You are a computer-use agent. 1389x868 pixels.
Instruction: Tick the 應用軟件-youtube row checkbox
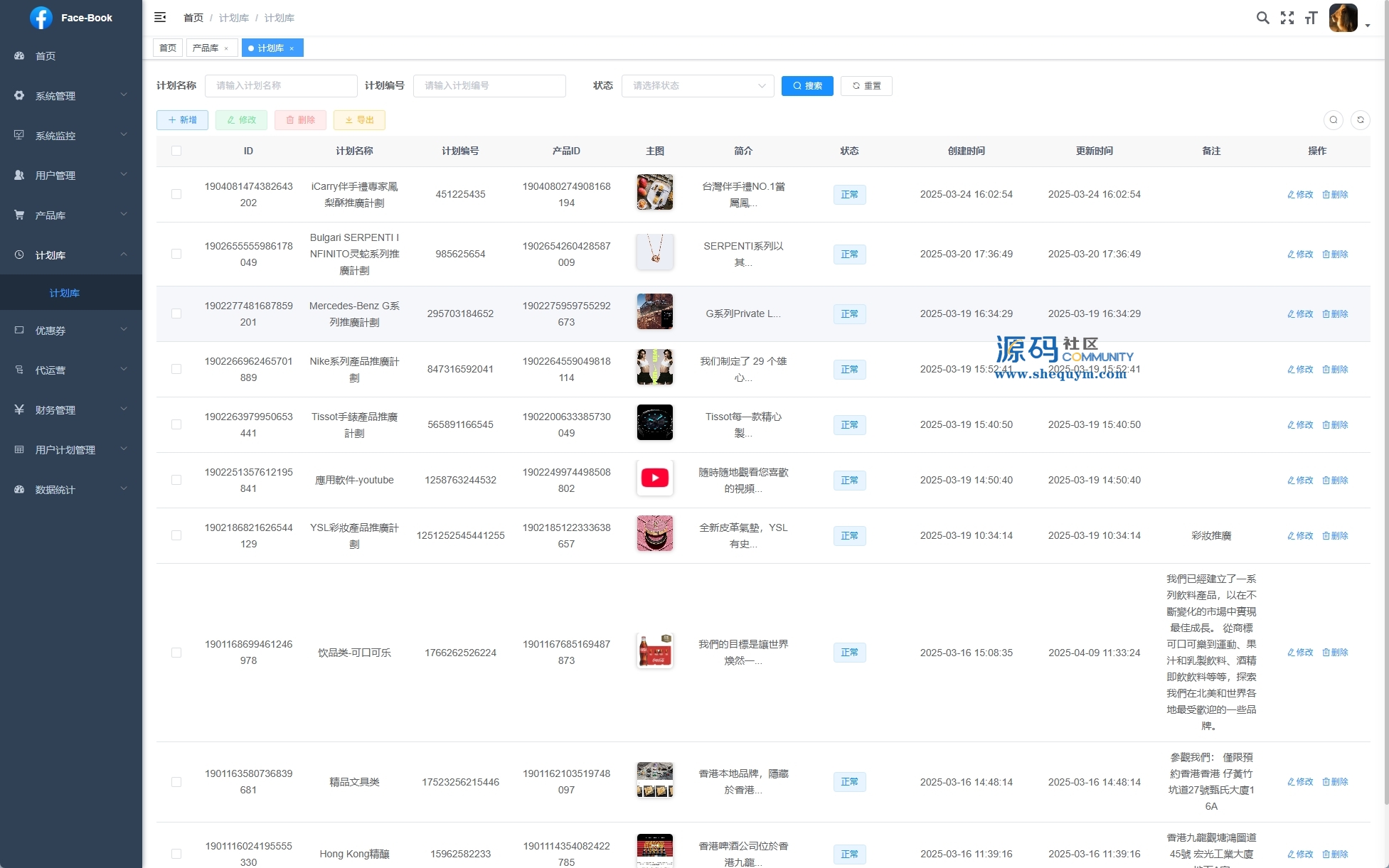pos(176,480)
